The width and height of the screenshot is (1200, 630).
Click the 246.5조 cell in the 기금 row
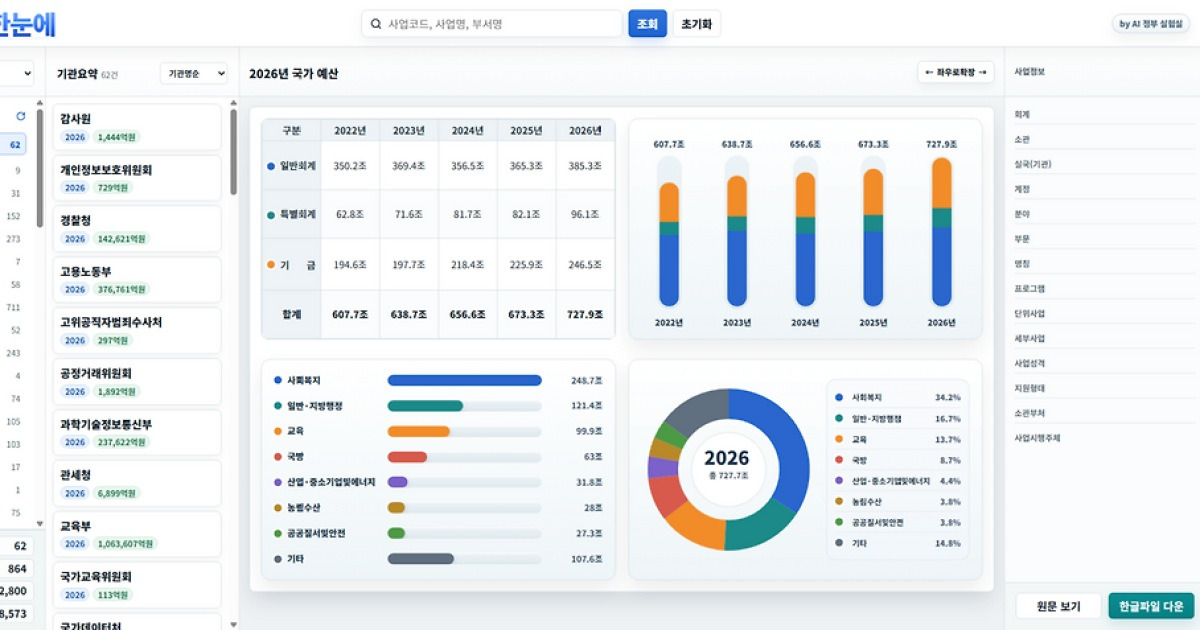click(x=585, y=265)
